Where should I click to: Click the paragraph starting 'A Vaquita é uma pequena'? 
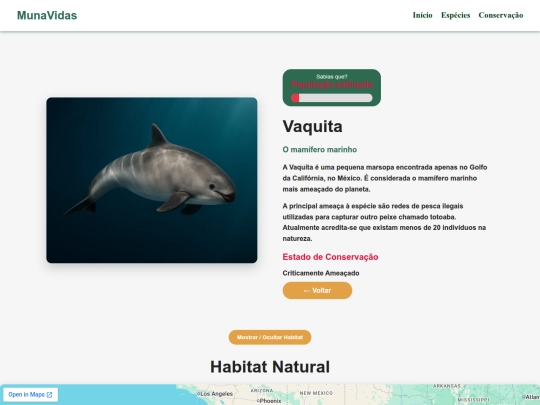(385, 178)
